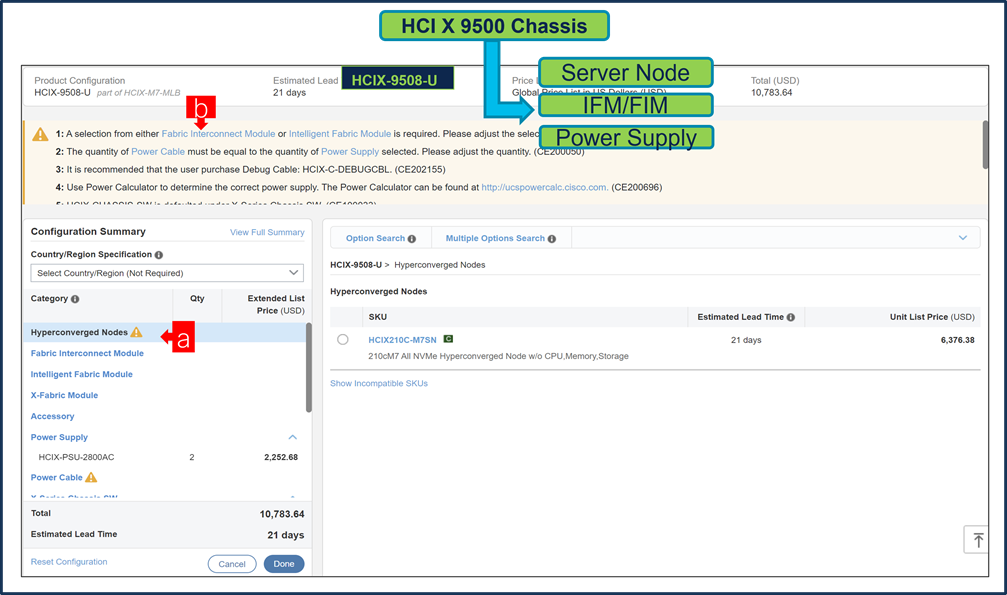Click View Full Summary link
Screen dimensions: 1007x595
tap(267, 233)
